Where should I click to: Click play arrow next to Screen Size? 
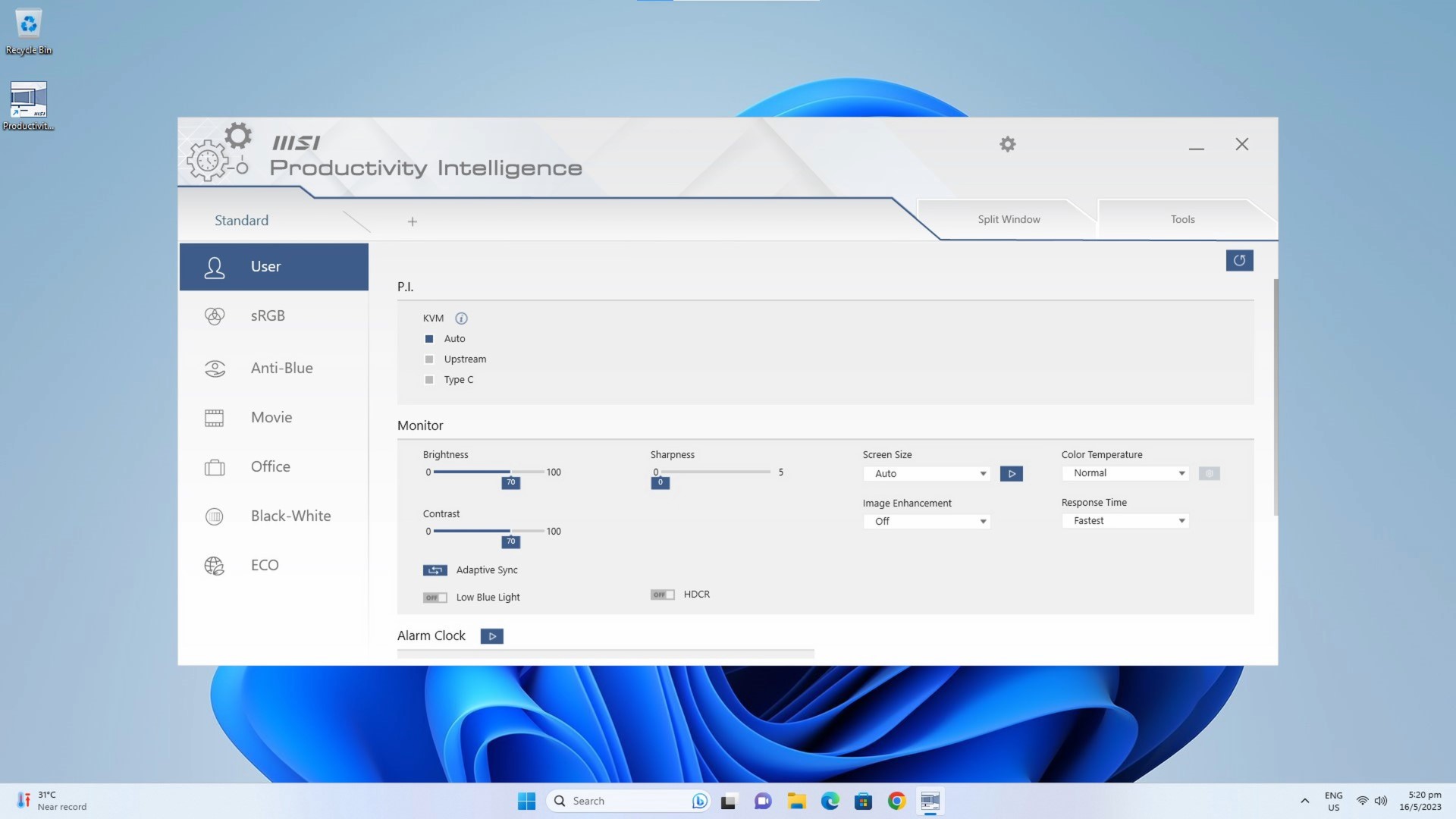1011,474
